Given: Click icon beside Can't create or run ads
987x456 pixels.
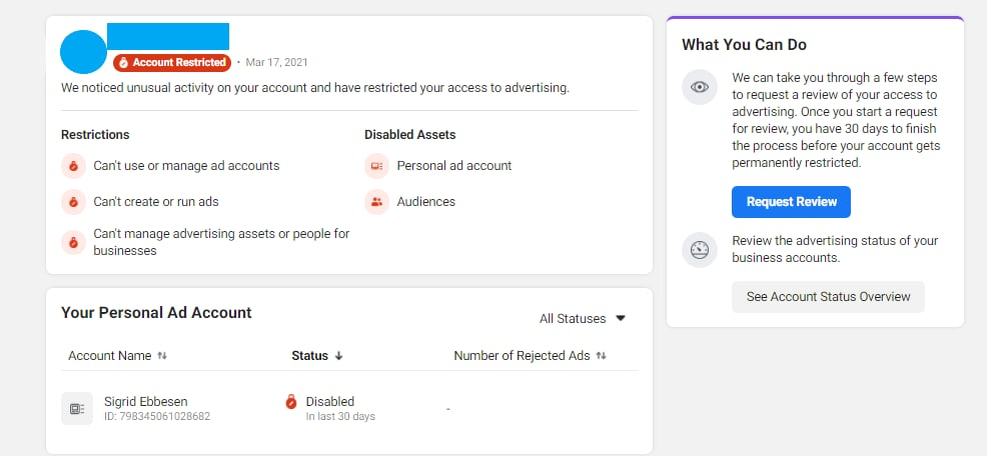Looking at the screenshot, I should 73,202.
